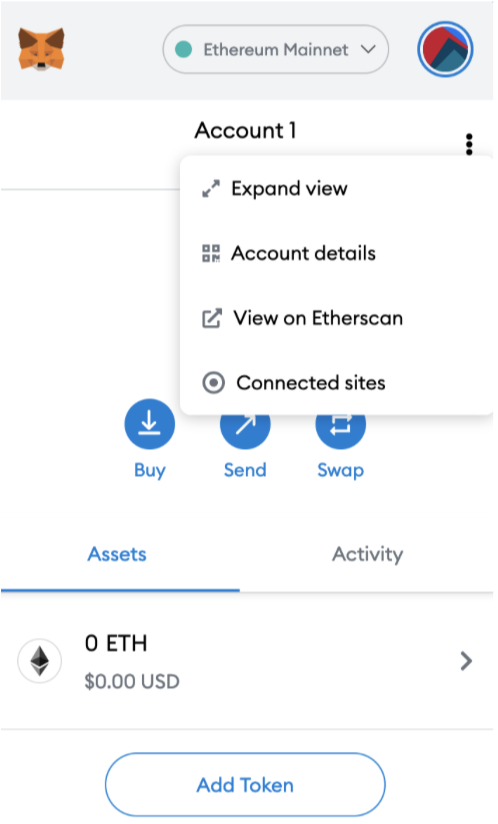Click the network selector chevron arrow
498x824 pixels.
click(368, 49)
